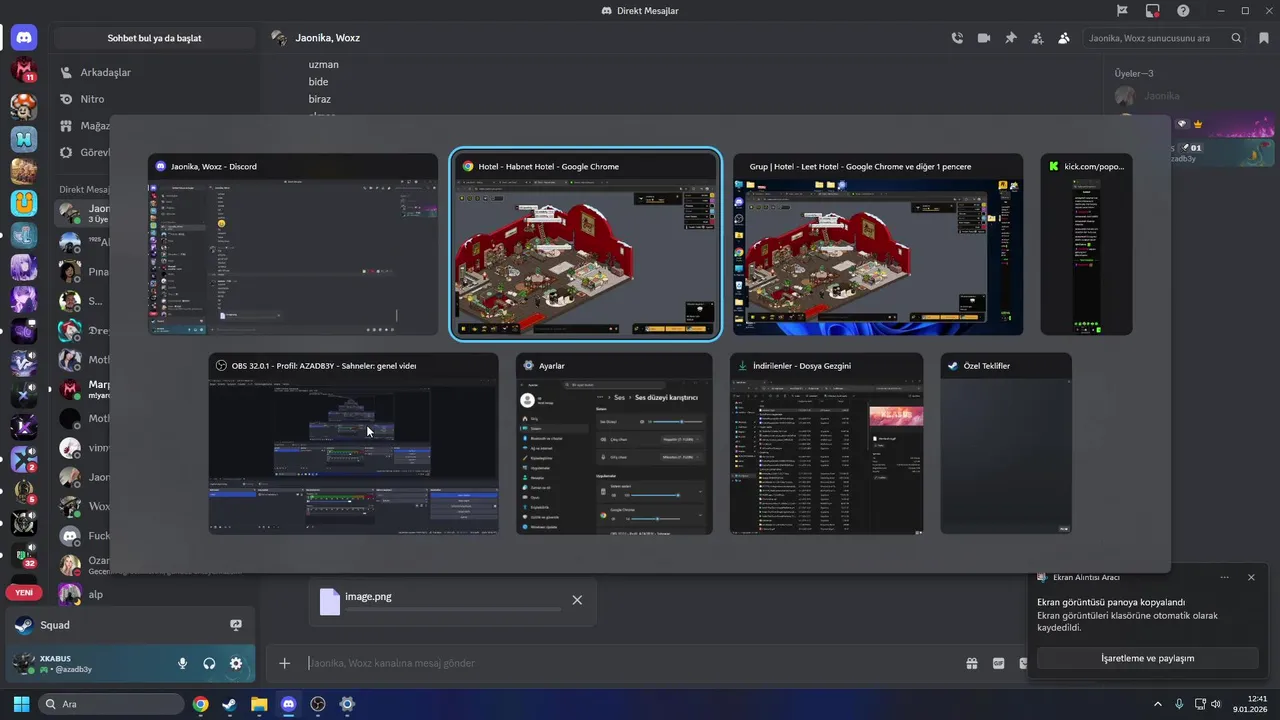This screenshot has width=1280, height=720.
Task: Start a video call in the chat header
Action: click(984, 38)
